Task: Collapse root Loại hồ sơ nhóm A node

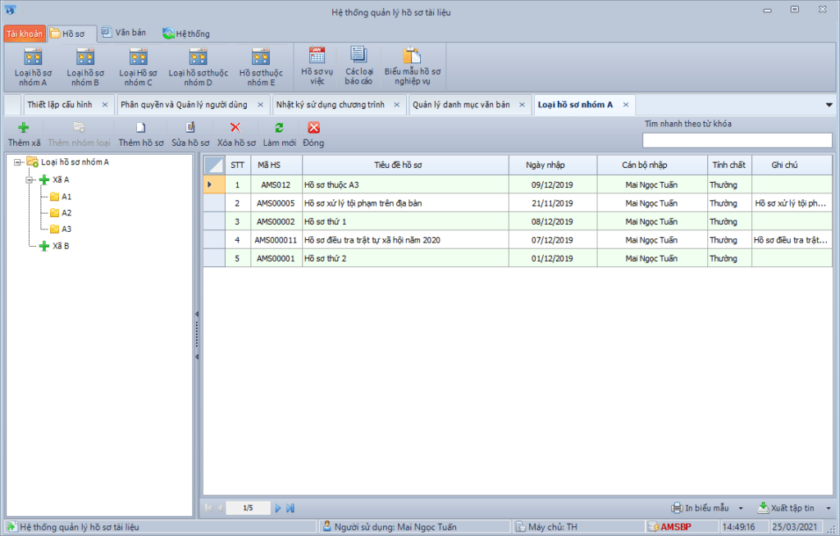Action: 18,162
